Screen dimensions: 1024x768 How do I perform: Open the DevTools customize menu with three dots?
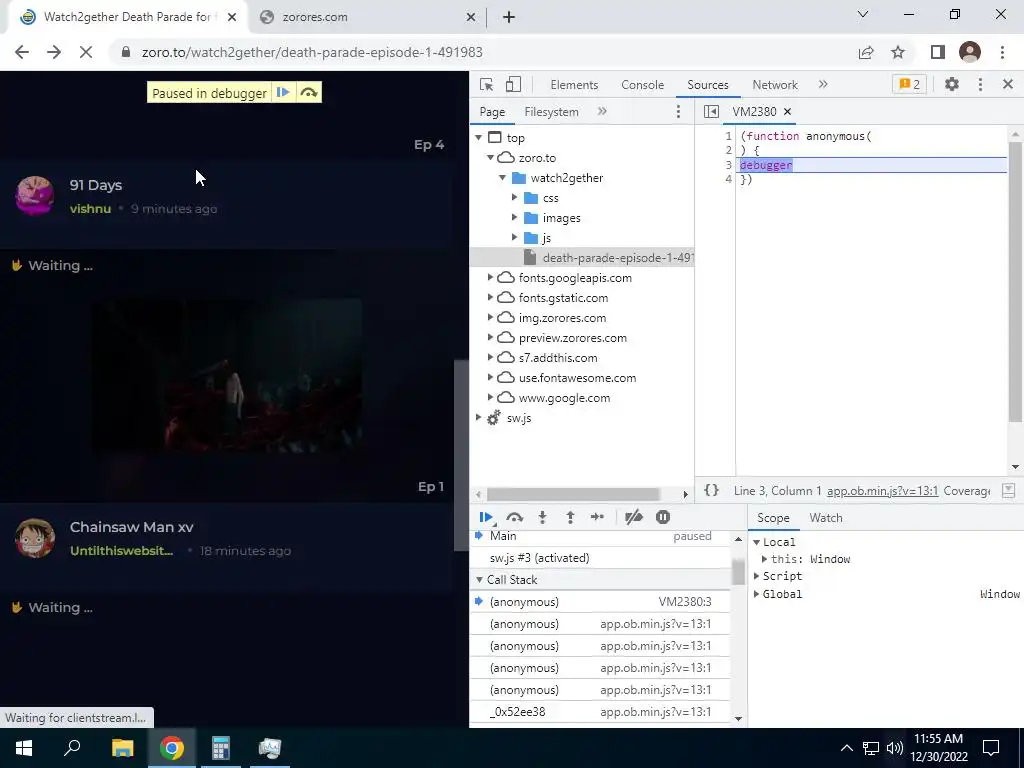click(x=980, y=84)
